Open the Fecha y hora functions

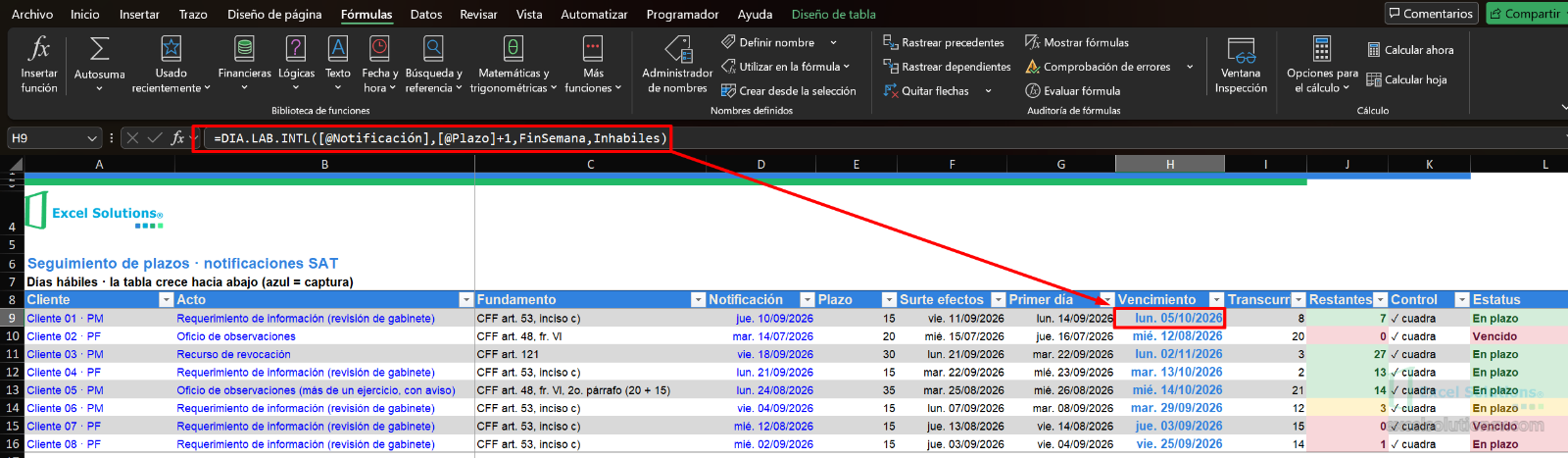coord(379,65)
